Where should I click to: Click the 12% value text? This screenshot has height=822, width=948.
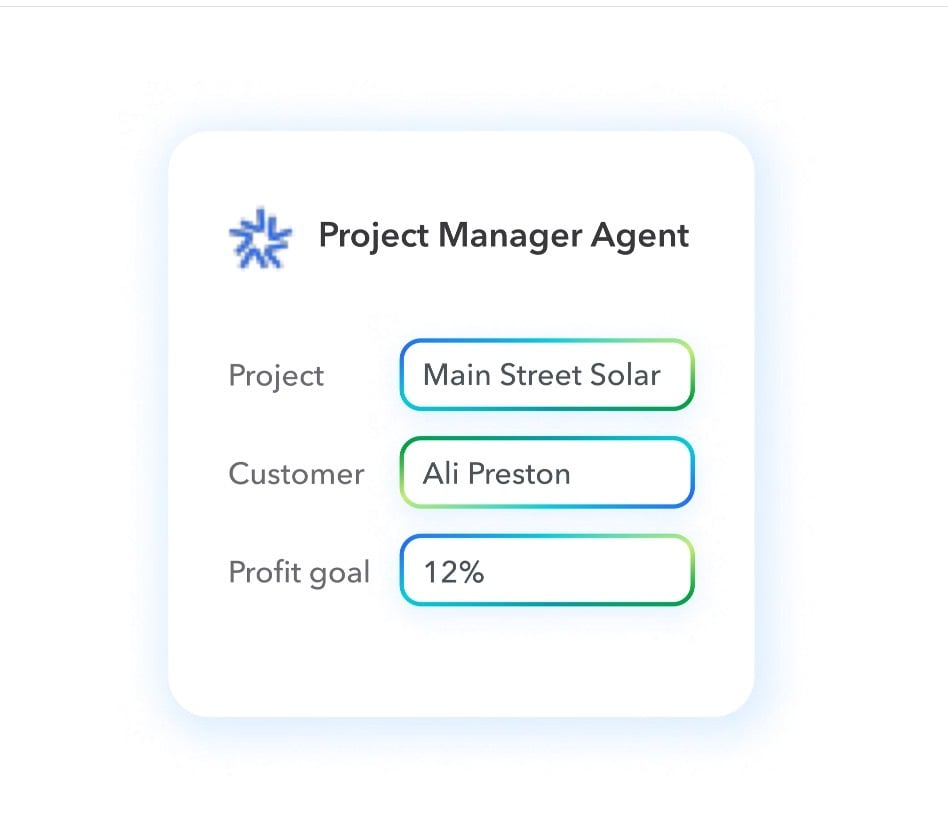tap(454, 572)
